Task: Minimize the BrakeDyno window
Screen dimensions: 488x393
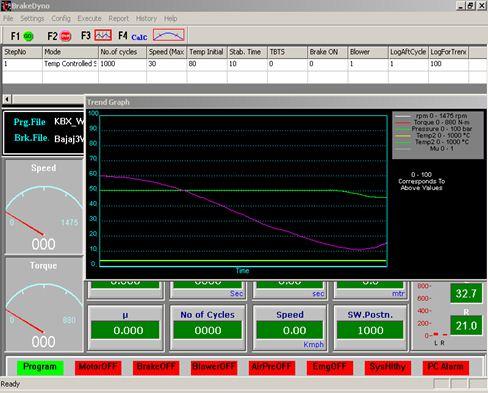Action: click(461, 6)
